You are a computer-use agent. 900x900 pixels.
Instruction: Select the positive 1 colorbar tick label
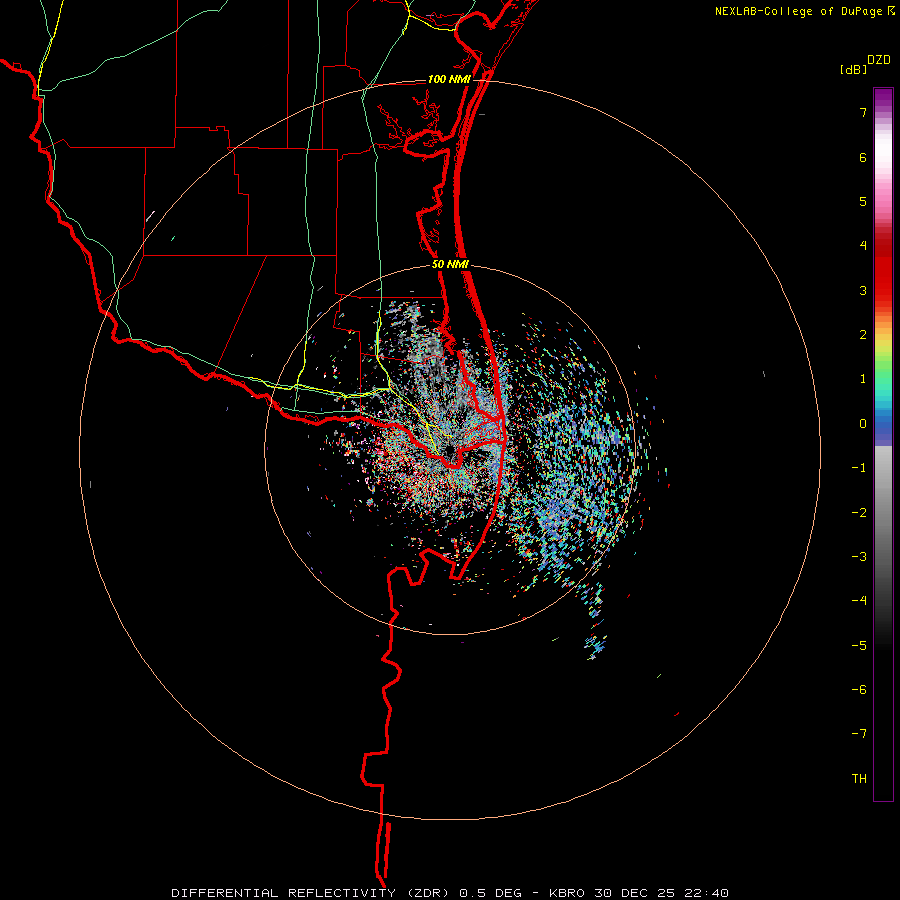click(x=863, y=379)
